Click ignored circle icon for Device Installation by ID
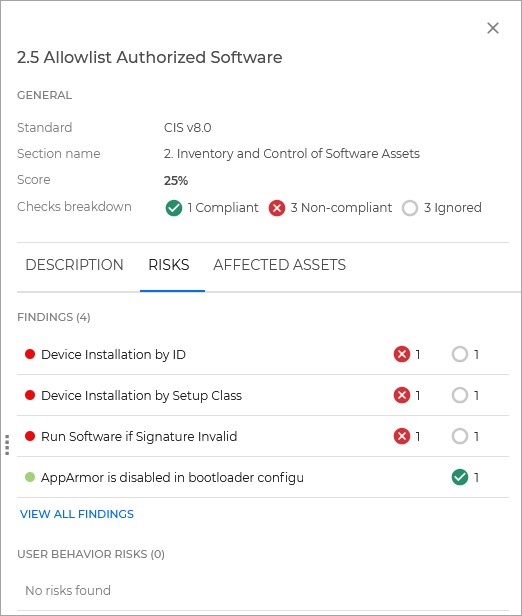This screenshot has height=616, width=522. (460, 354)
